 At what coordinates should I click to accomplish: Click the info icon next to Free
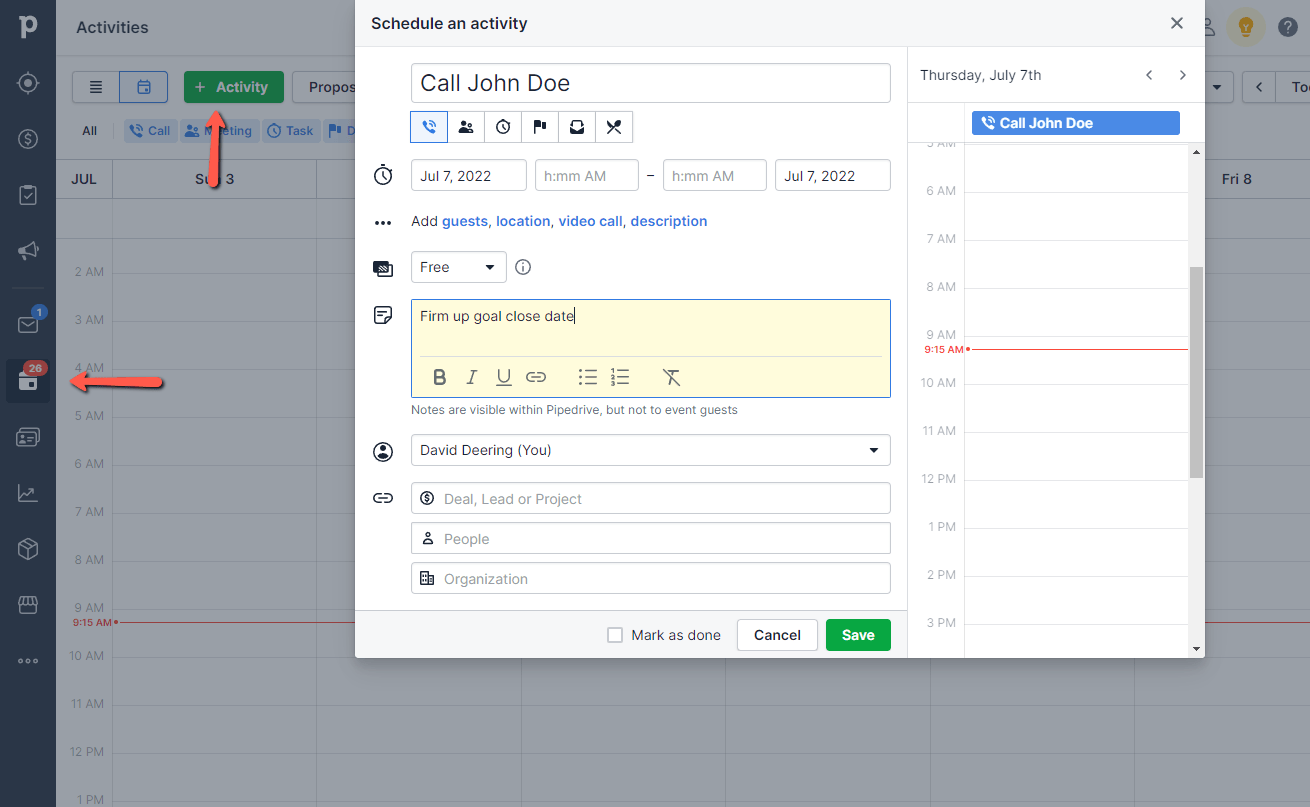click(523, 267)
